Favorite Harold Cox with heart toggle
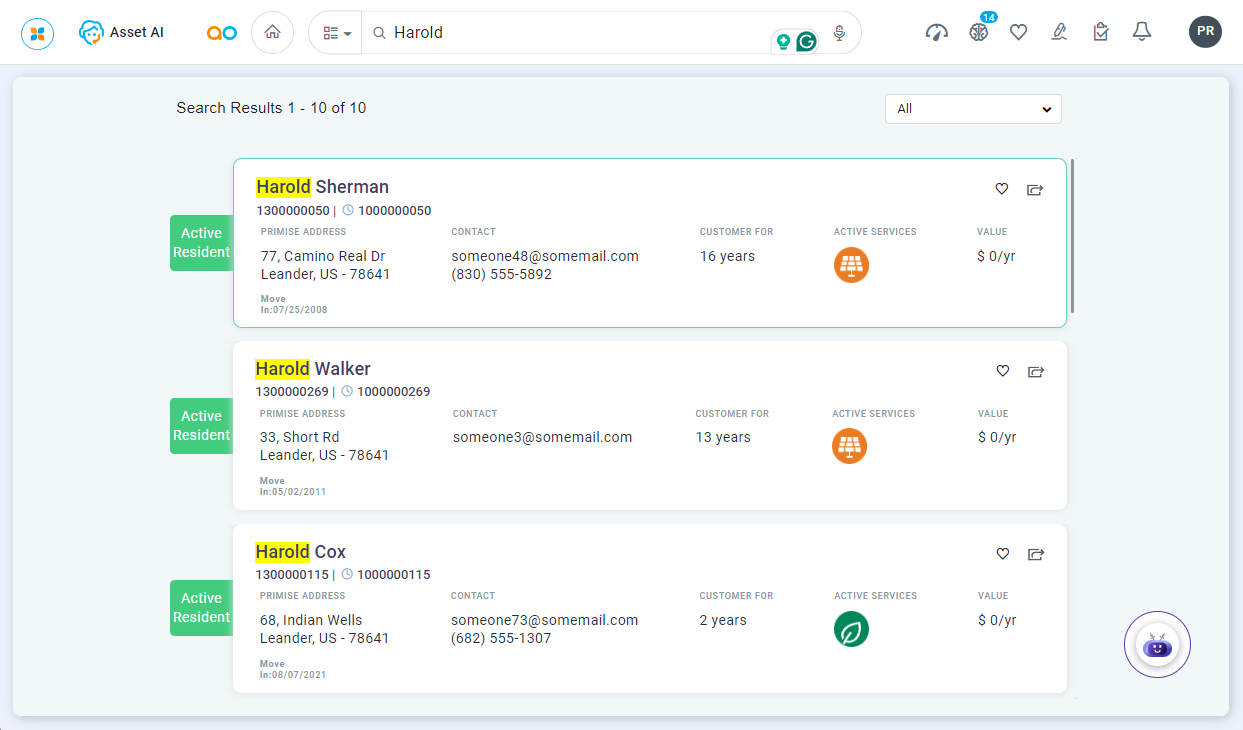 click(1002, 554)
